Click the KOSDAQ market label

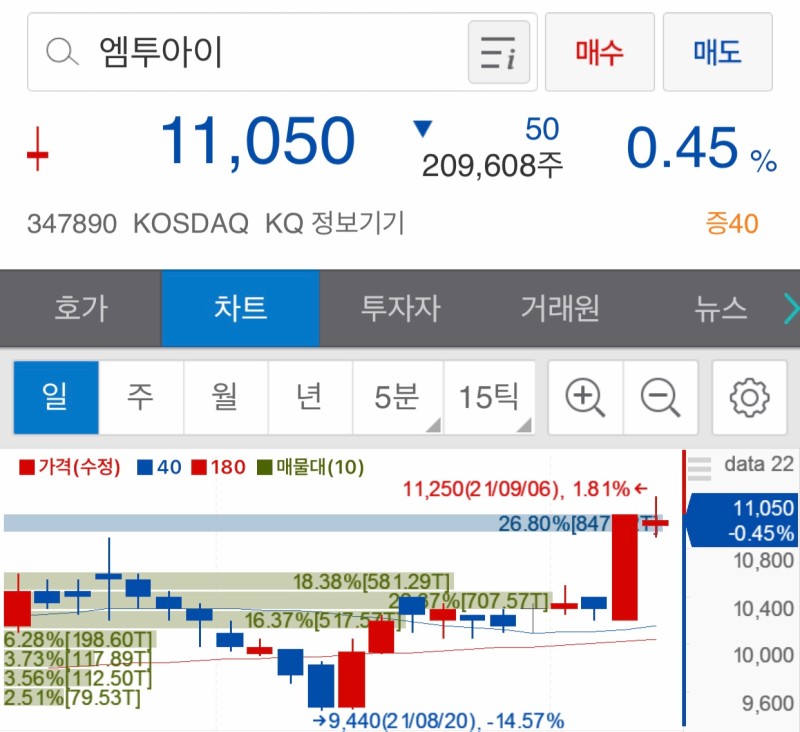click(x=191, y=224)
